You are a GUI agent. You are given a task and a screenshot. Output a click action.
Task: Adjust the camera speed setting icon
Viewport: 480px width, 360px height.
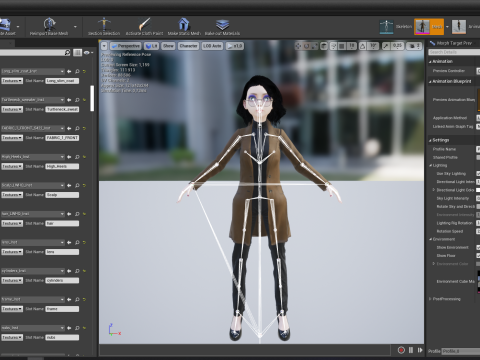click(x=414, y=46)
